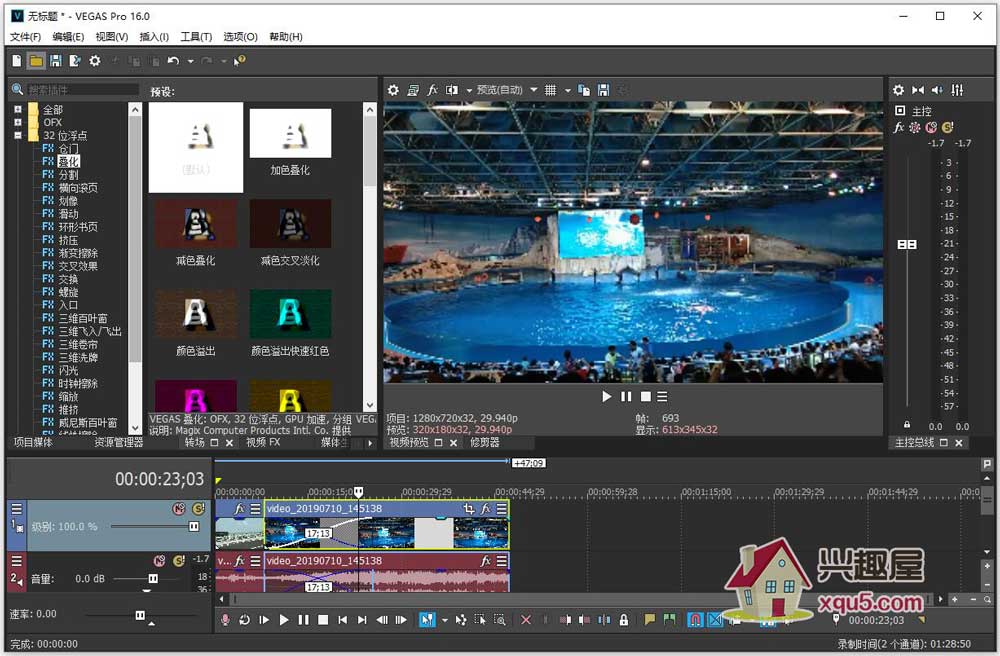This screenshot has width=1000, height=656.
Task: Open video output FX in preview toolbar
Action: click(432, 90)
